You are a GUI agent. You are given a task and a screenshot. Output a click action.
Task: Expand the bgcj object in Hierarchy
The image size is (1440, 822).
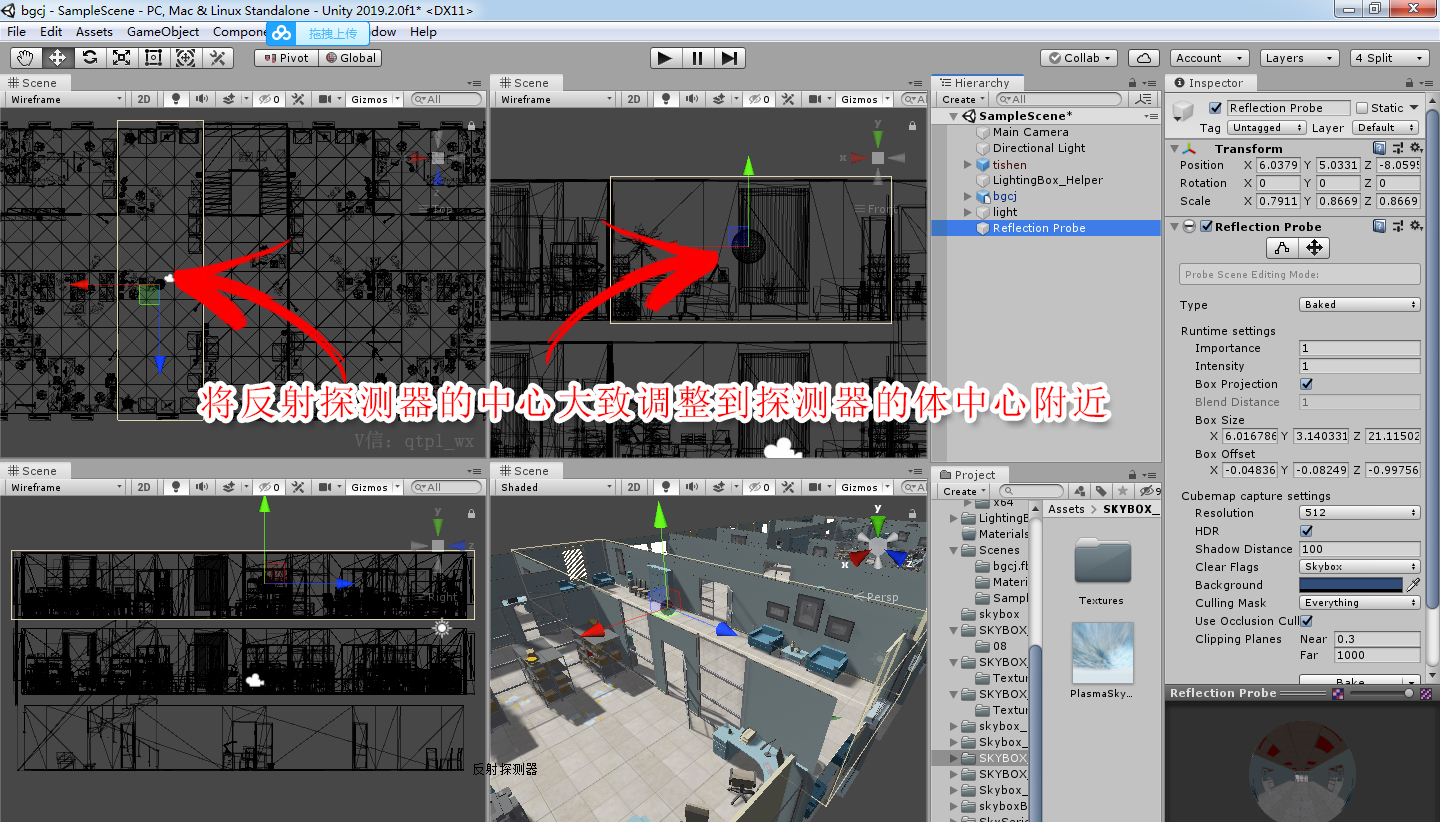(967, 196)
